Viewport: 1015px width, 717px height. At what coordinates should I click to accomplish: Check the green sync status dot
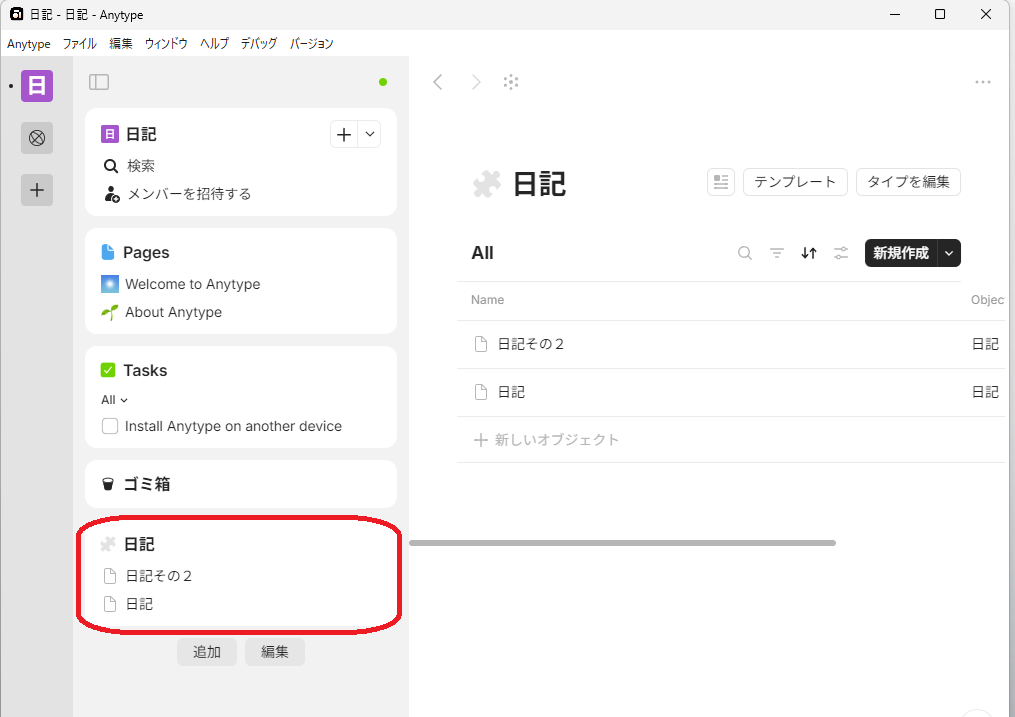383,82
